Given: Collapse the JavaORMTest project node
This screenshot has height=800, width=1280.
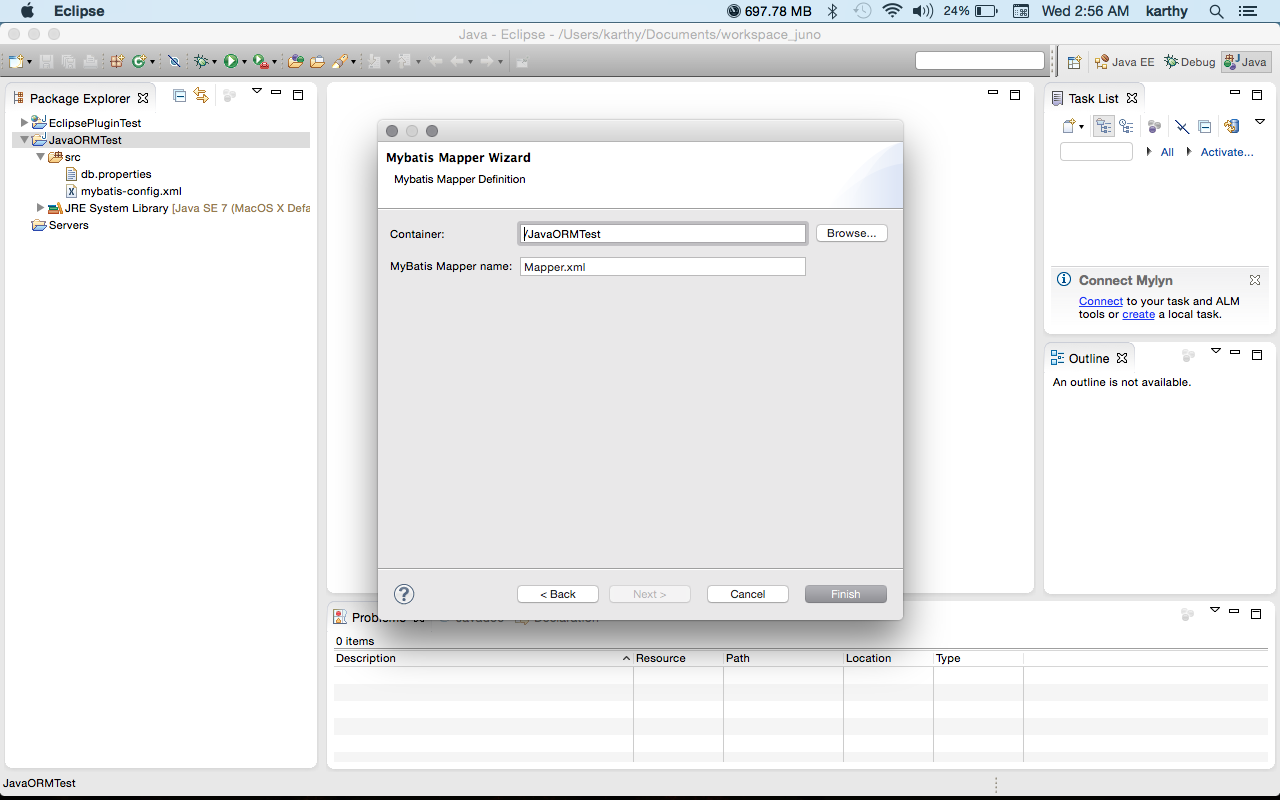Looking at the screenshot, I should pos(24,140).
